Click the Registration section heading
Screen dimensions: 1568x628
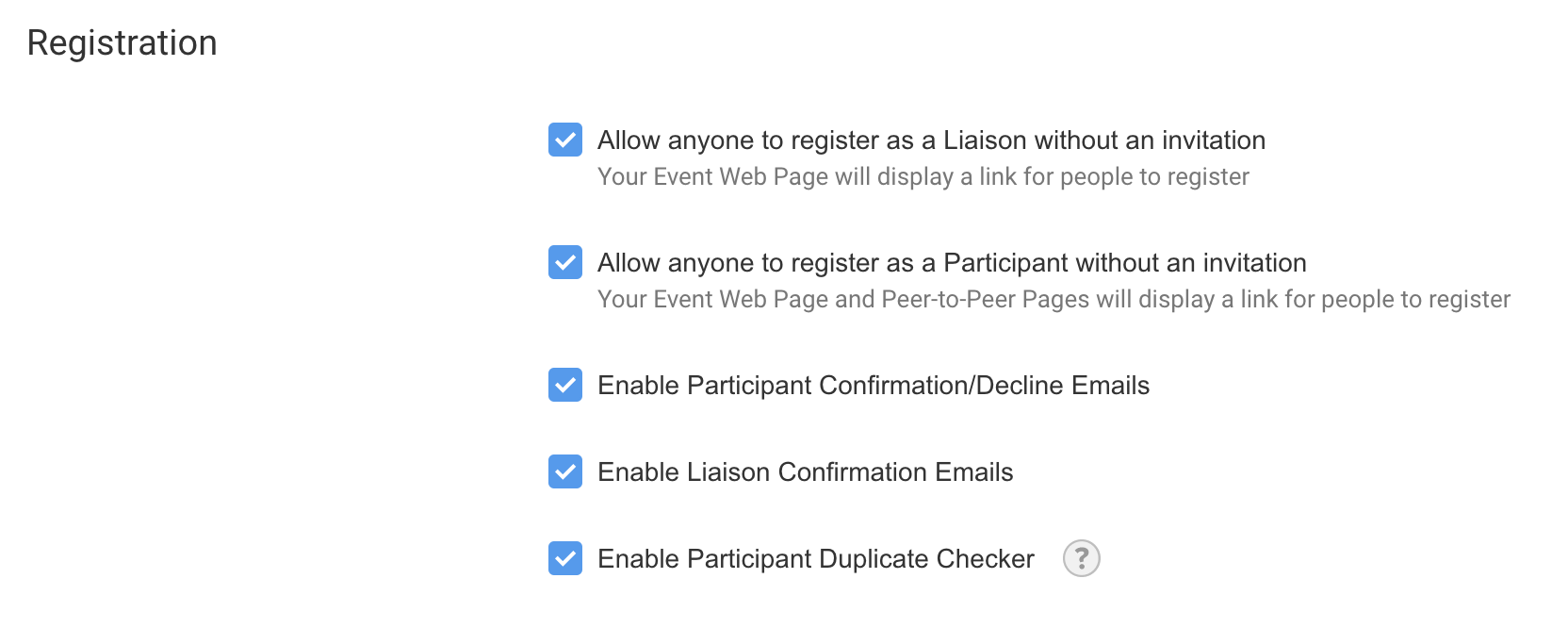(x=122, y=43)
